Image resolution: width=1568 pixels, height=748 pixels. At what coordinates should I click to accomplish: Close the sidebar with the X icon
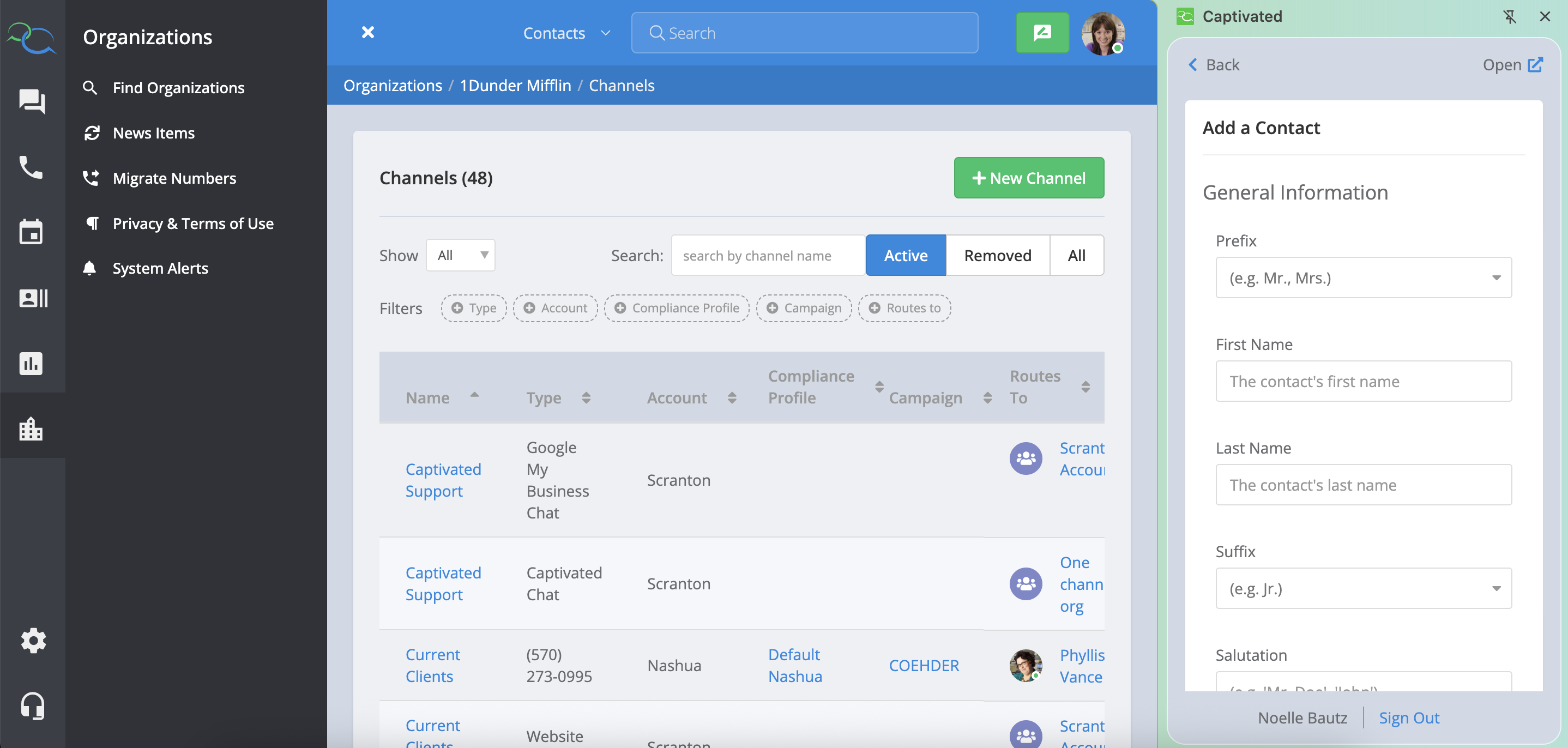[x=367, y=32]
